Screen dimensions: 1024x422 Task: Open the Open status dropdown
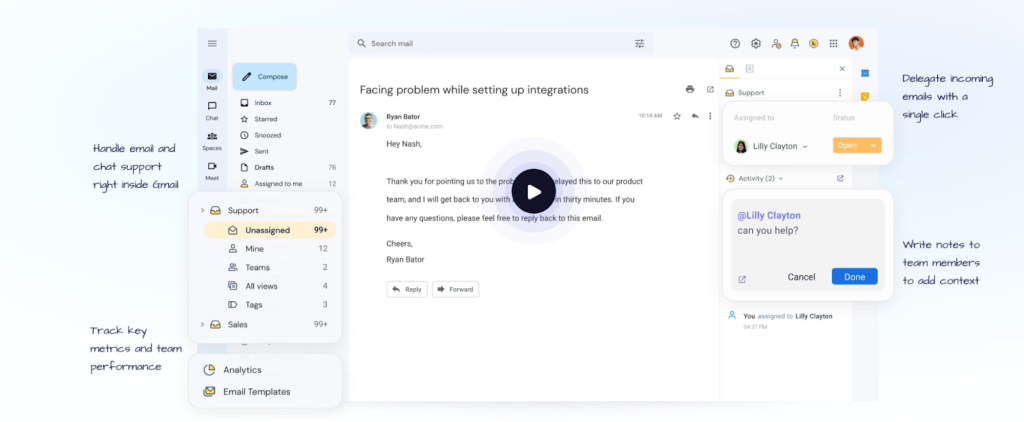click(857, 146)
